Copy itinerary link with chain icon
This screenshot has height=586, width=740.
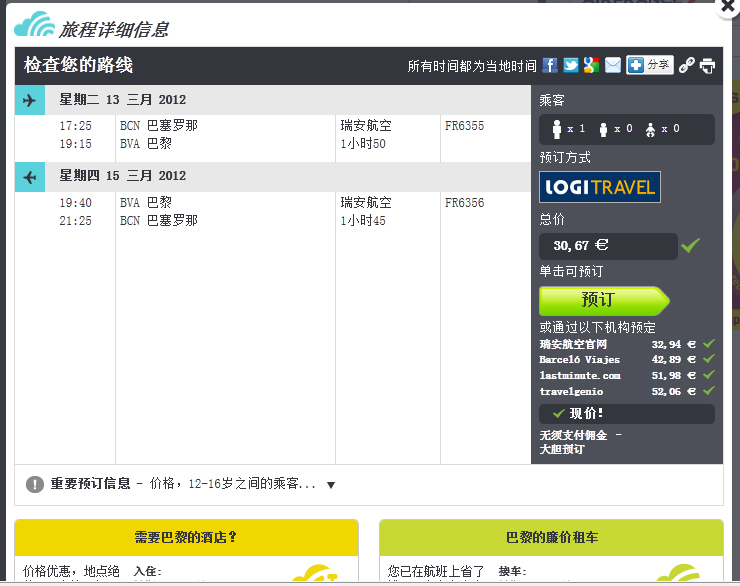click(687, 65)
